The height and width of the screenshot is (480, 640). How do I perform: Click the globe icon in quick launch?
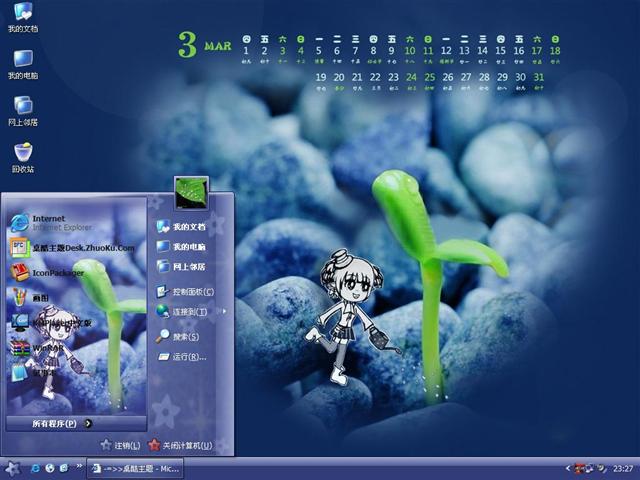tap(50, 468)
